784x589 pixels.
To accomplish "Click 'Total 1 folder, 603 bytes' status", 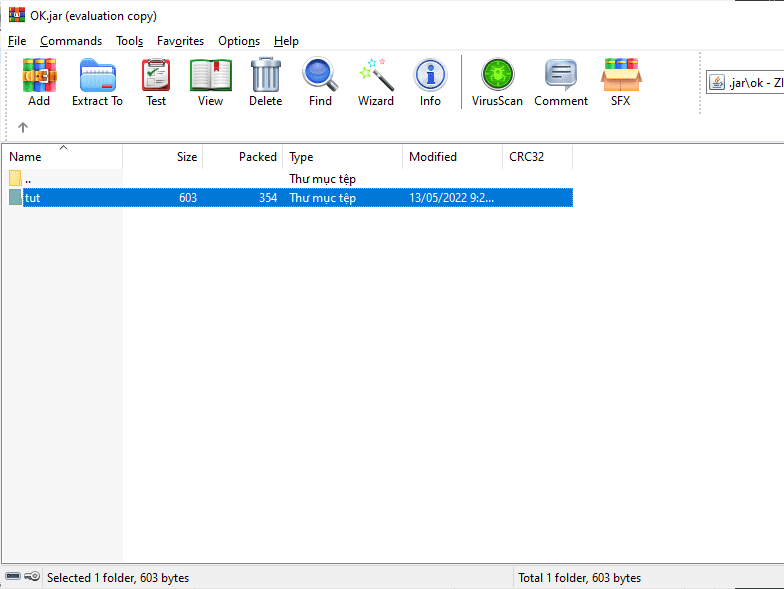I will click(580, 578).
